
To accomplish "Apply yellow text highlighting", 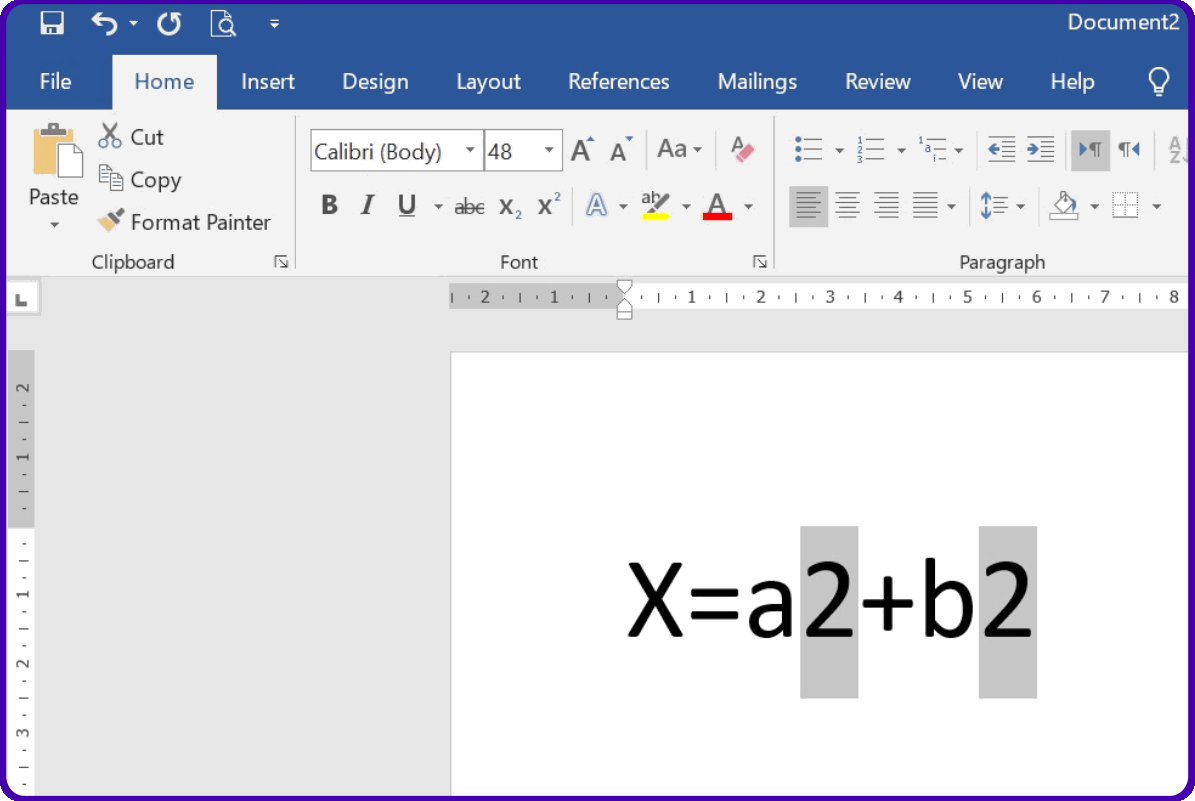I will 657,205.
